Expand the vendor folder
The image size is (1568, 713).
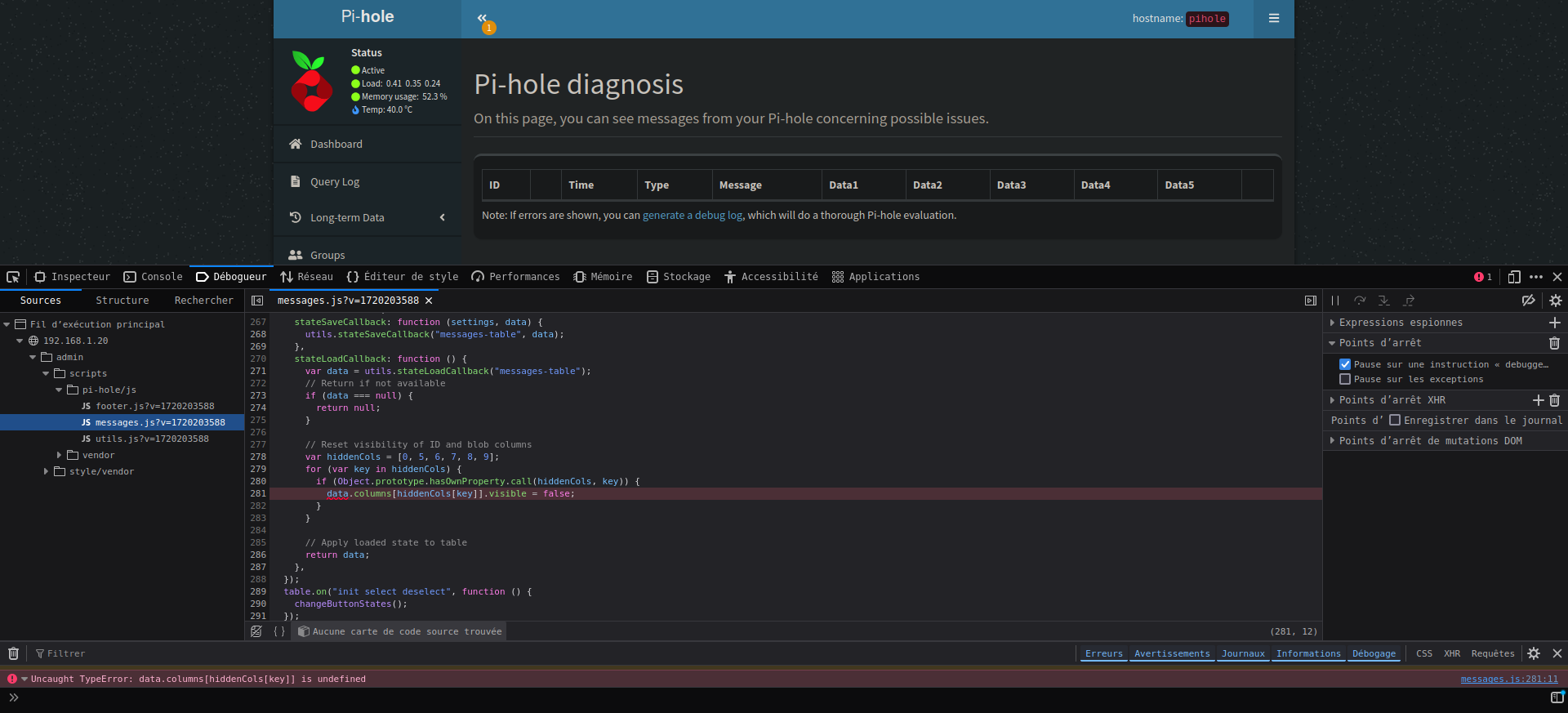(x=59, y=455)
